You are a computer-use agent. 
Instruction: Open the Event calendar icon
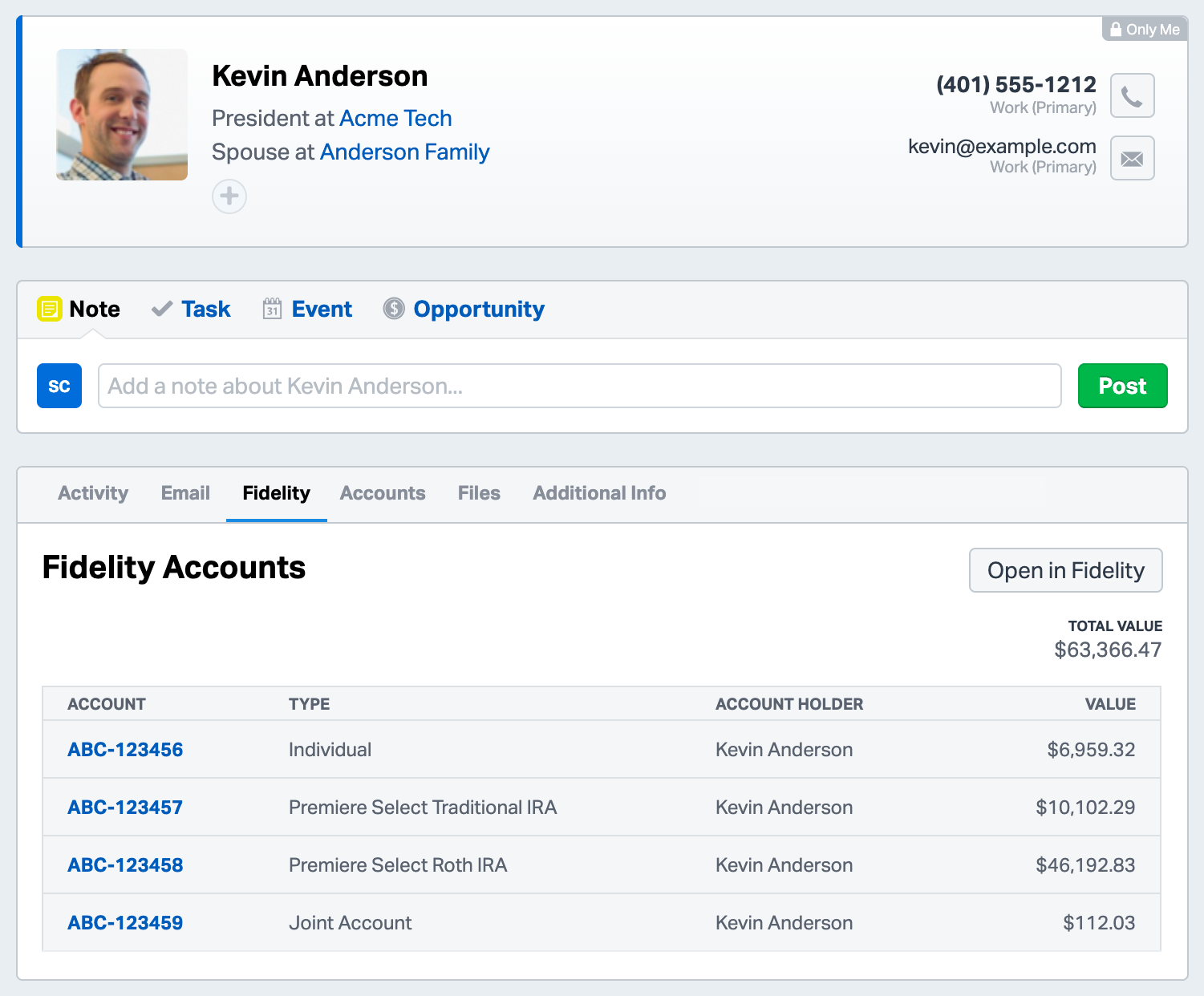point(273,308)
